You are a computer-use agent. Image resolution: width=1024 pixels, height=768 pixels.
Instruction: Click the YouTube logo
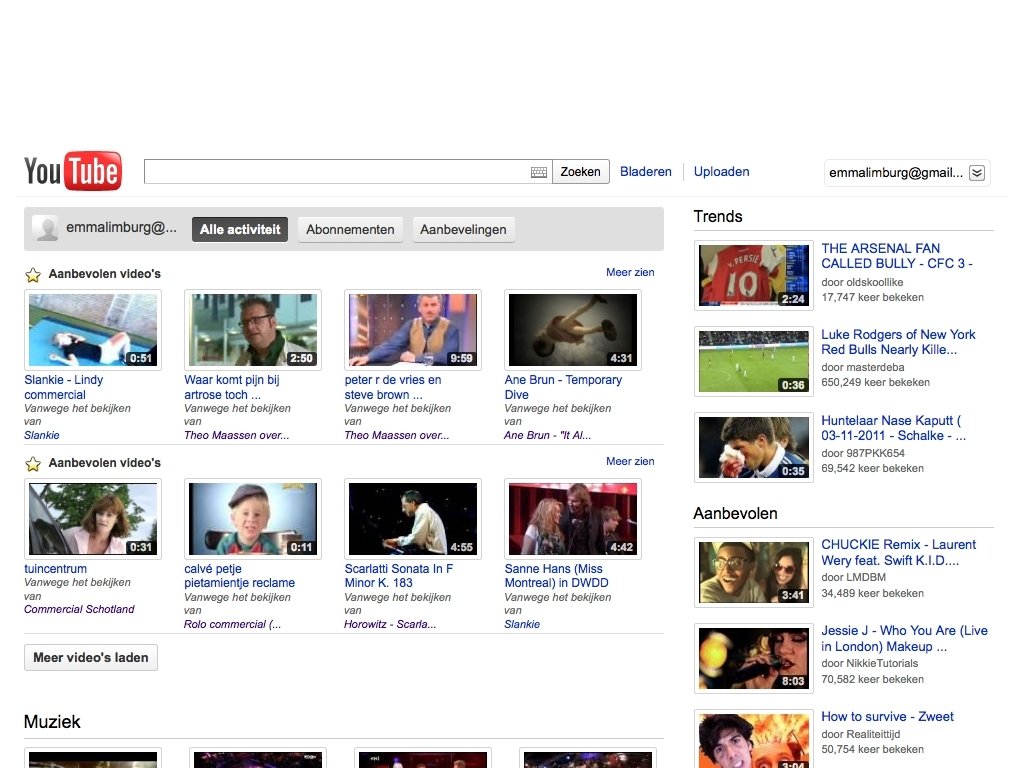click(72, 171)
